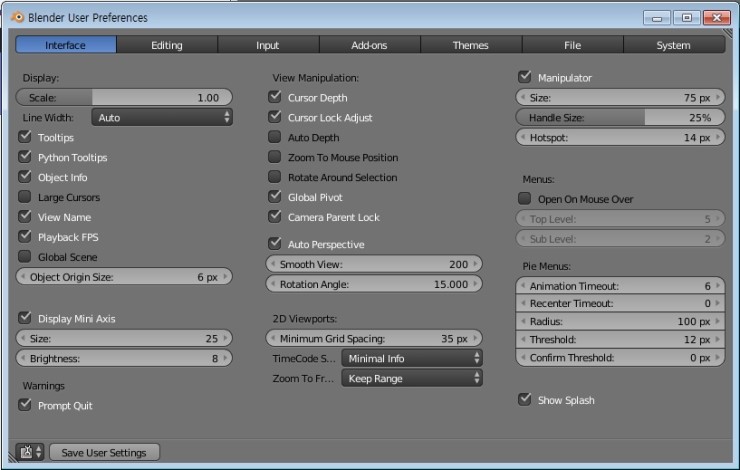Screen dimensions: 740x470
Task: Increase Manipulator Size with right arrow
Action: pos(718,97)
